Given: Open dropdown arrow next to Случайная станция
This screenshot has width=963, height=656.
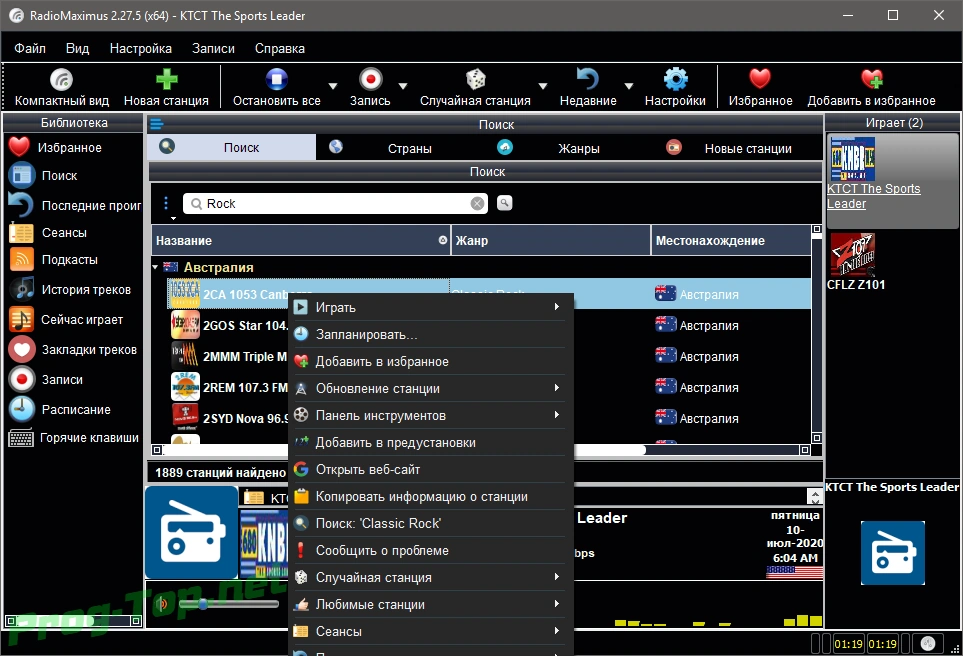Looking at the screenshot, I should pyautogui.click(x=543, y=86).
